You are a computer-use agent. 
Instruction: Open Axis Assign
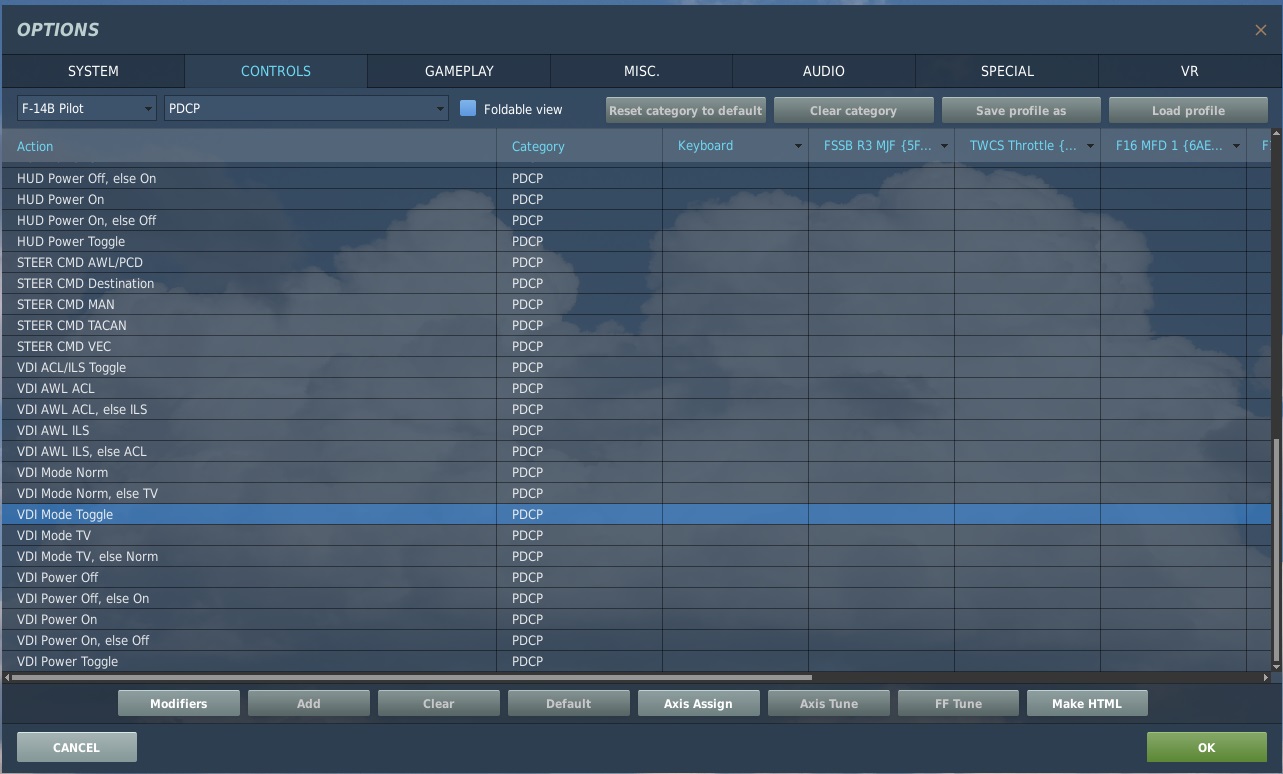(698, 703)
